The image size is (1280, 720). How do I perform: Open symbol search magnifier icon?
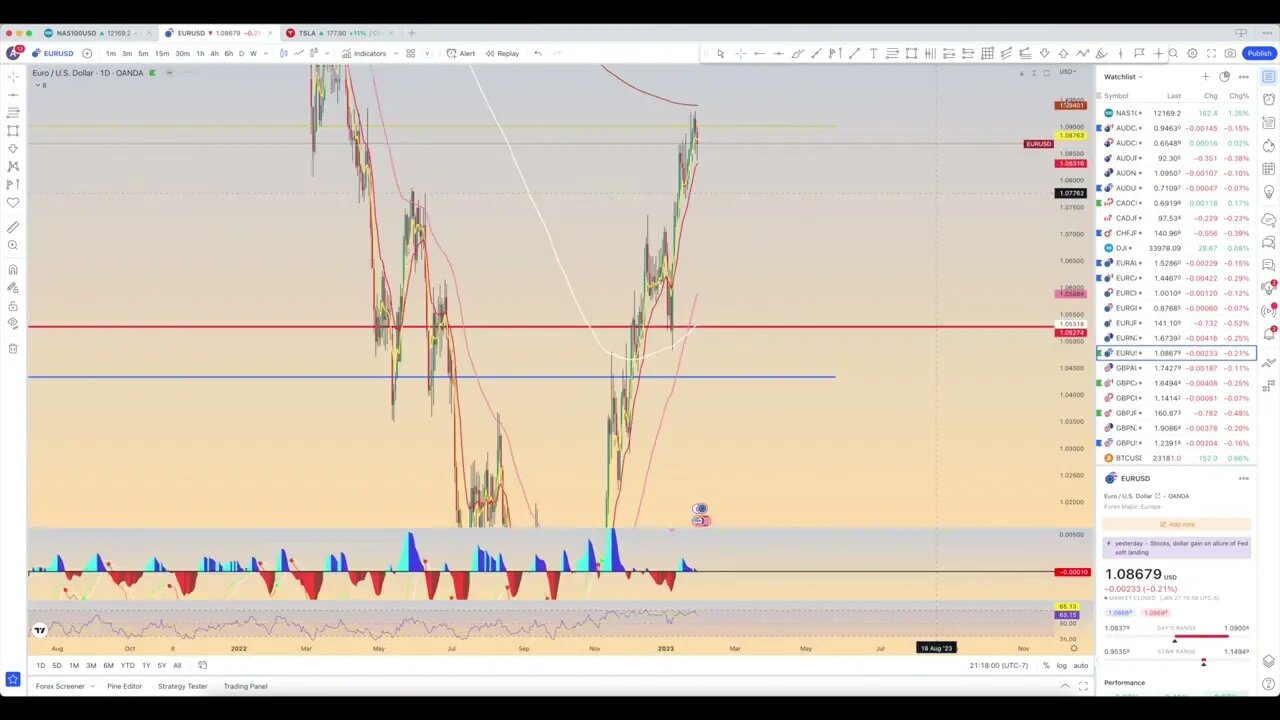(1173, 53)
